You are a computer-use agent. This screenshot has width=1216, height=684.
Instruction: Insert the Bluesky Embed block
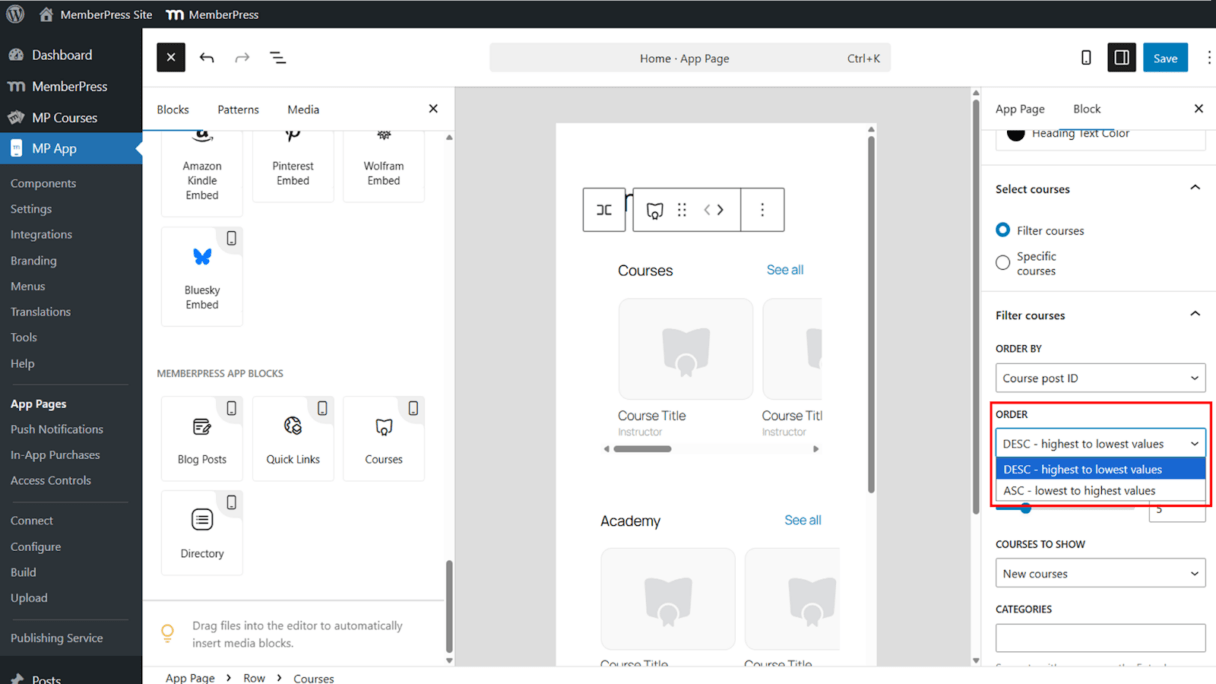point(202,276)
